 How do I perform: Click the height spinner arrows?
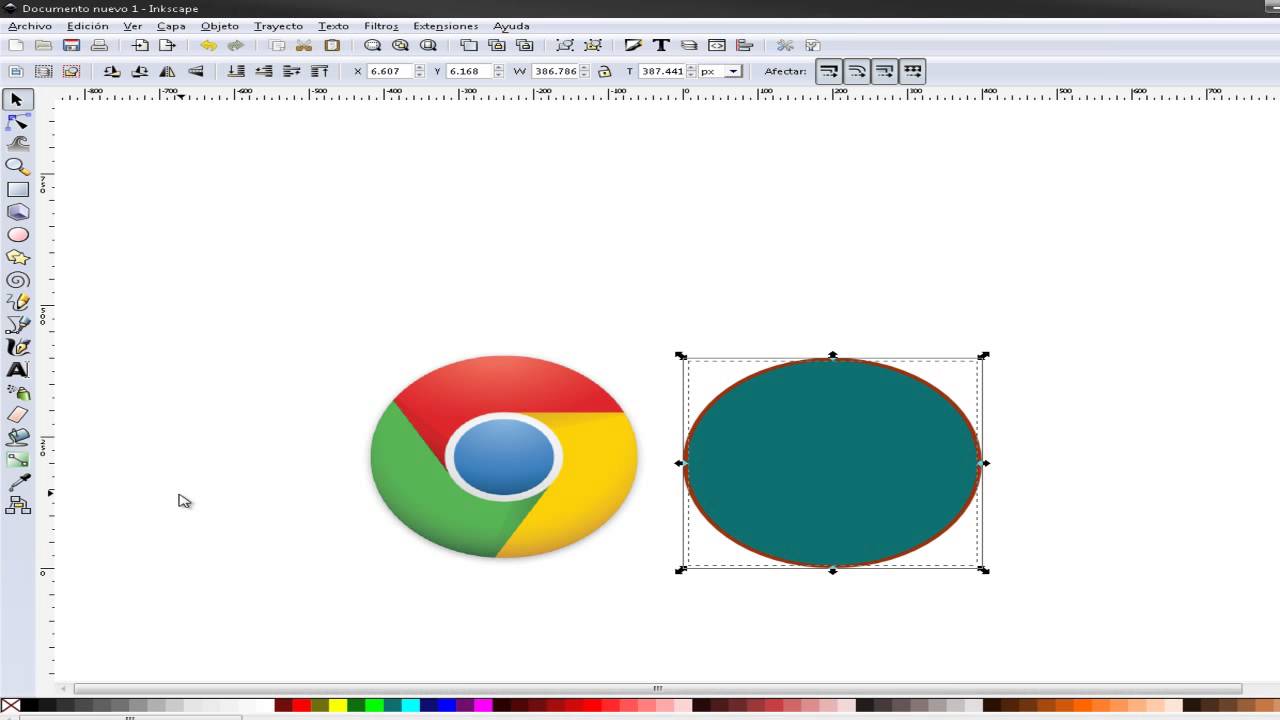[x=691, y=71]
